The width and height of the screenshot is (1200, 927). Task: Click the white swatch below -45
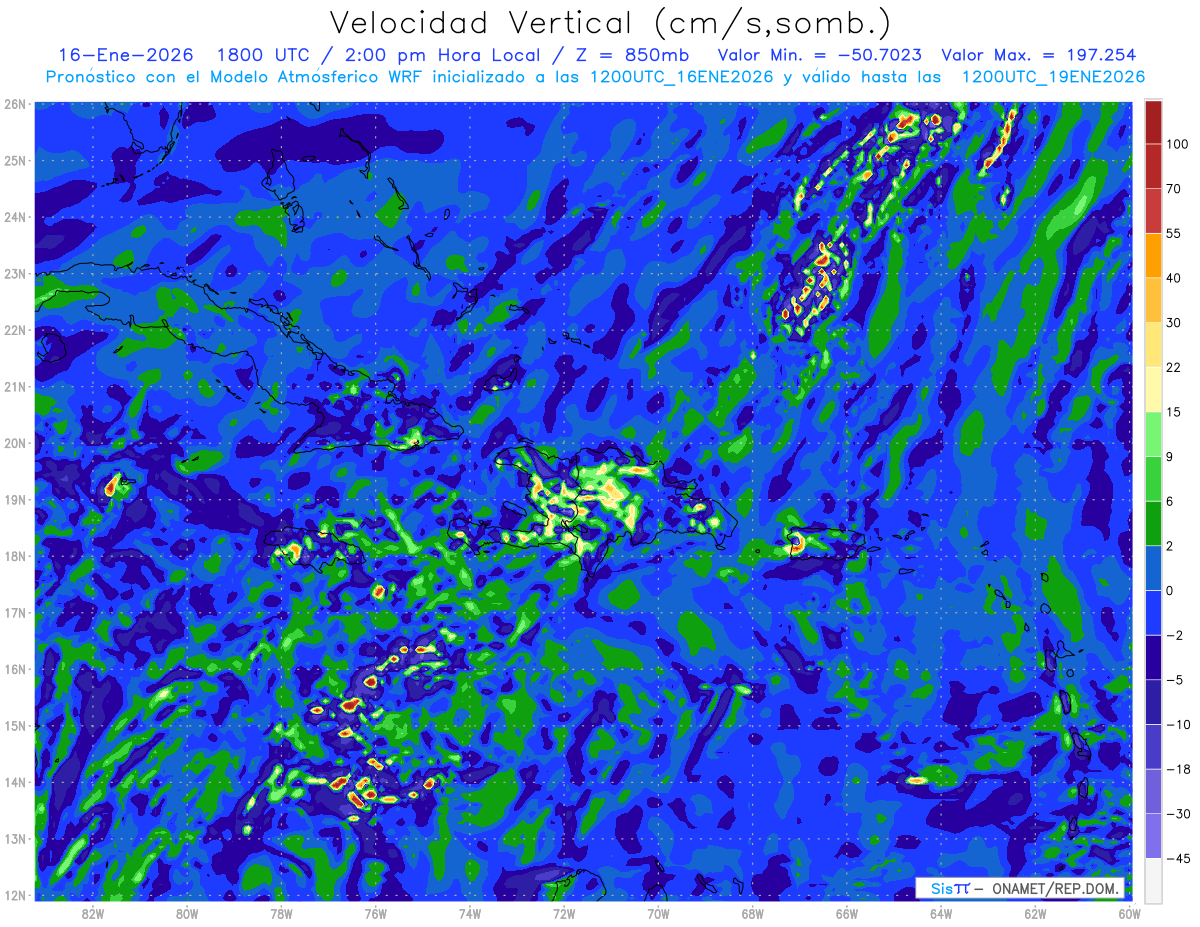[1153, 879]
